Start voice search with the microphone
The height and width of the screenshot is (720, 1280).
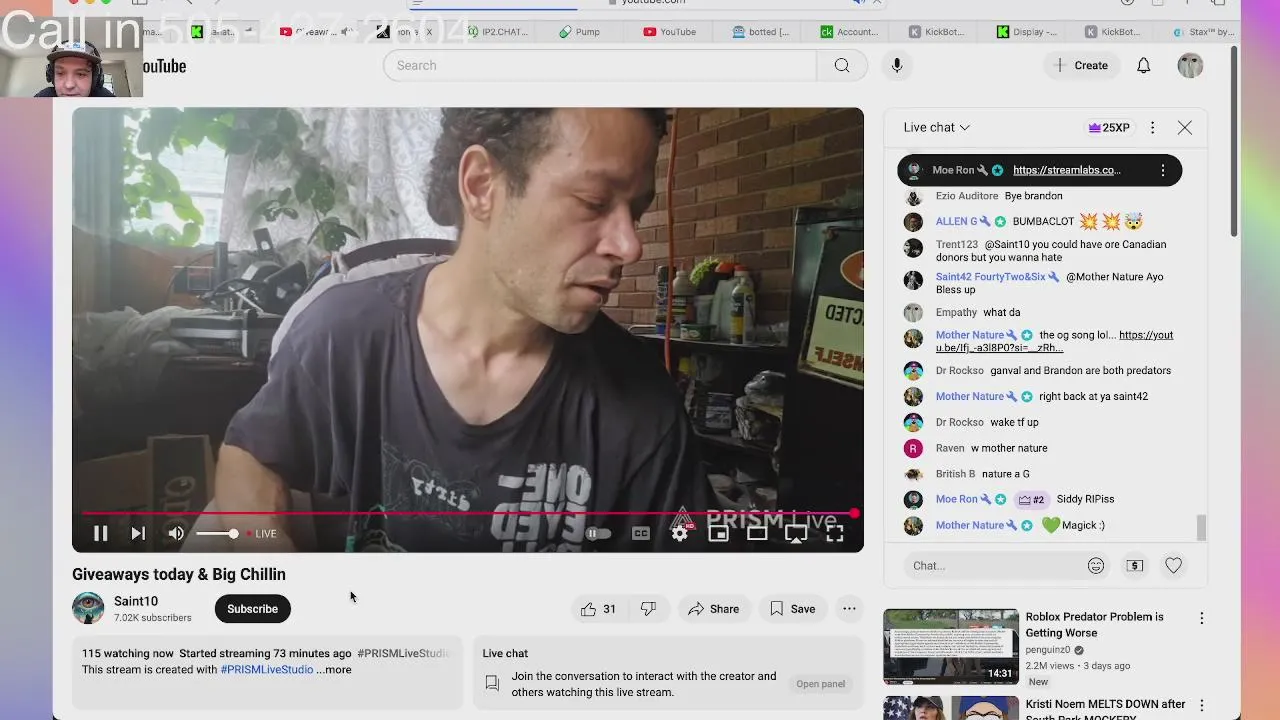(x=897, y=65)
